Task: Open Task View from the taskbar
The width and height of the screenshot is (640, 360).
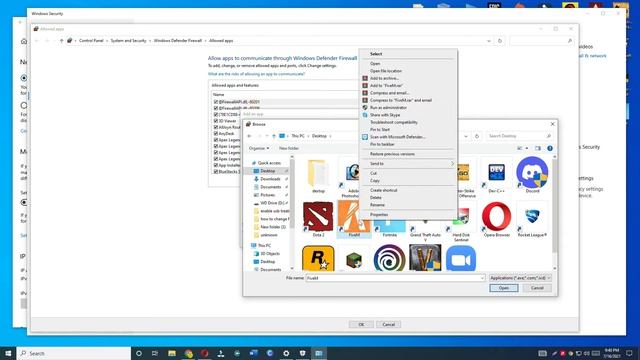Action: click(155, 353)
